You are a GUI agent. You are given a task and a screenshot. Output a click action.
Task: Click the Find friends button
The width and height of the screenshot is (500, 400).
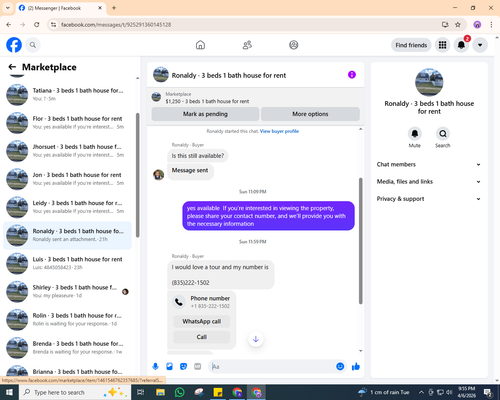click(x=411, y=45)
